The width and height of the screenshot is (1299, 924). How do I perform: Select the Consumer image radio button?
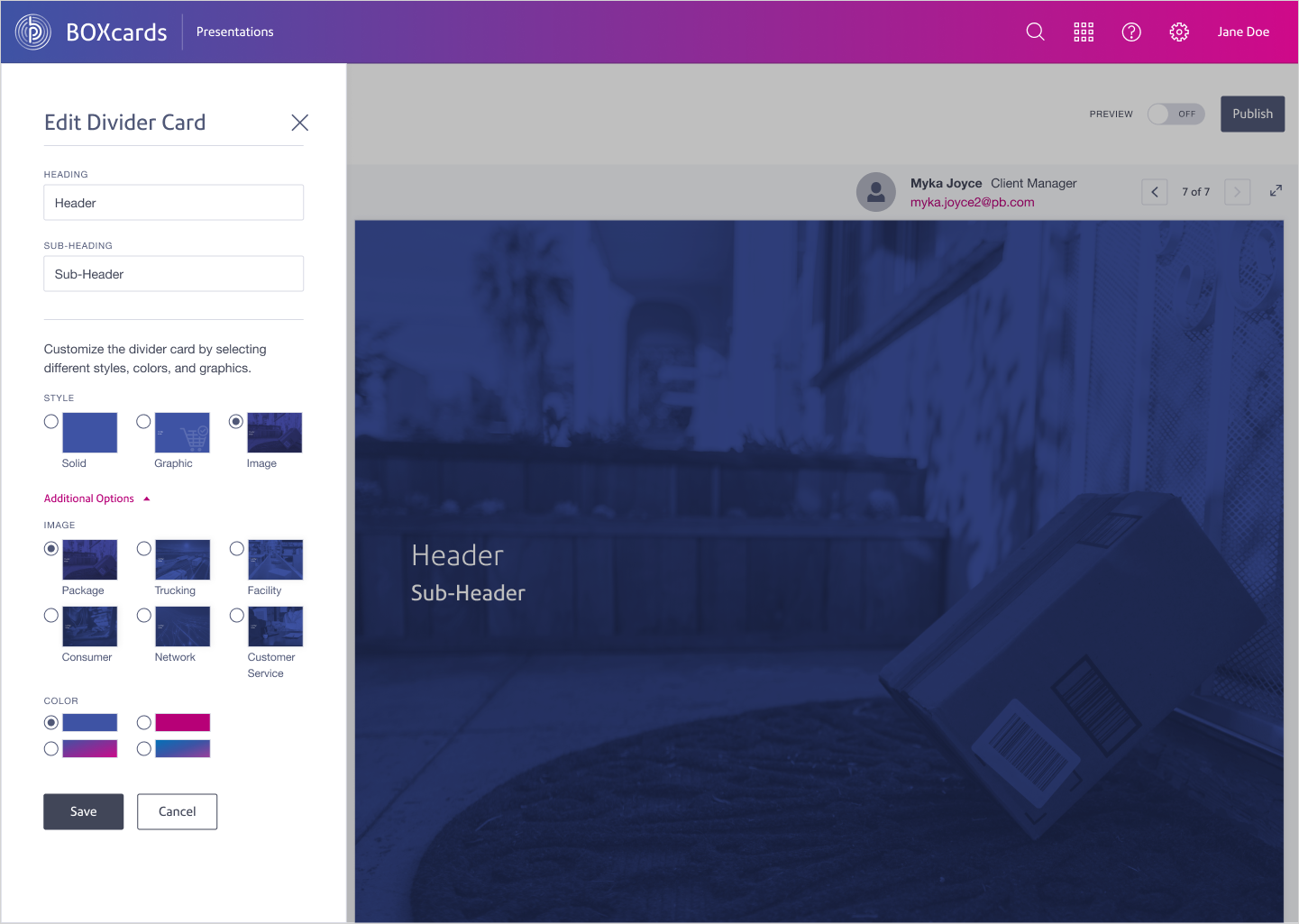pos(51,616)
